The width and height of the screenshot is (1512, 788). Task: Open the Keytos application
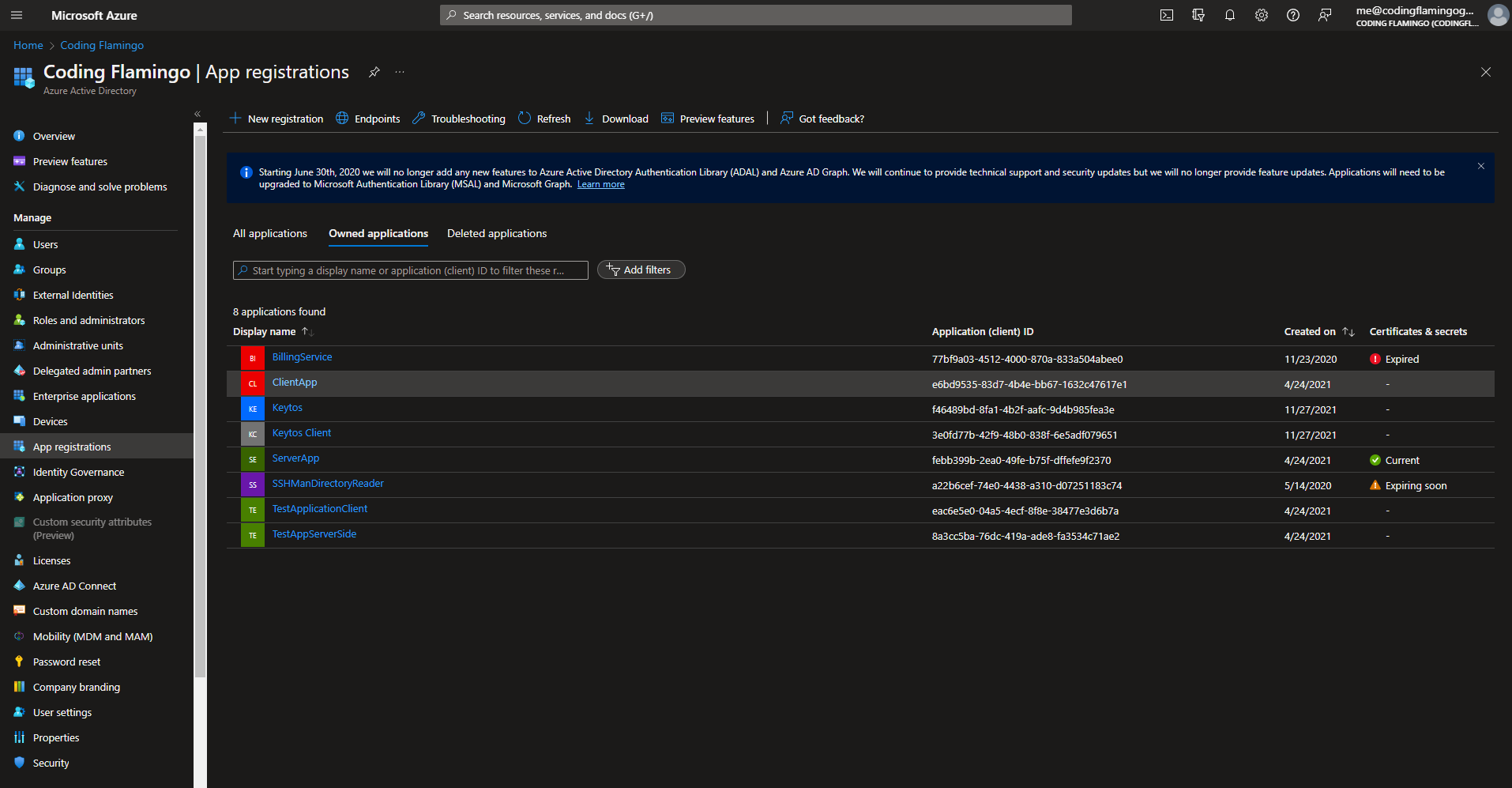click(288, 408)
